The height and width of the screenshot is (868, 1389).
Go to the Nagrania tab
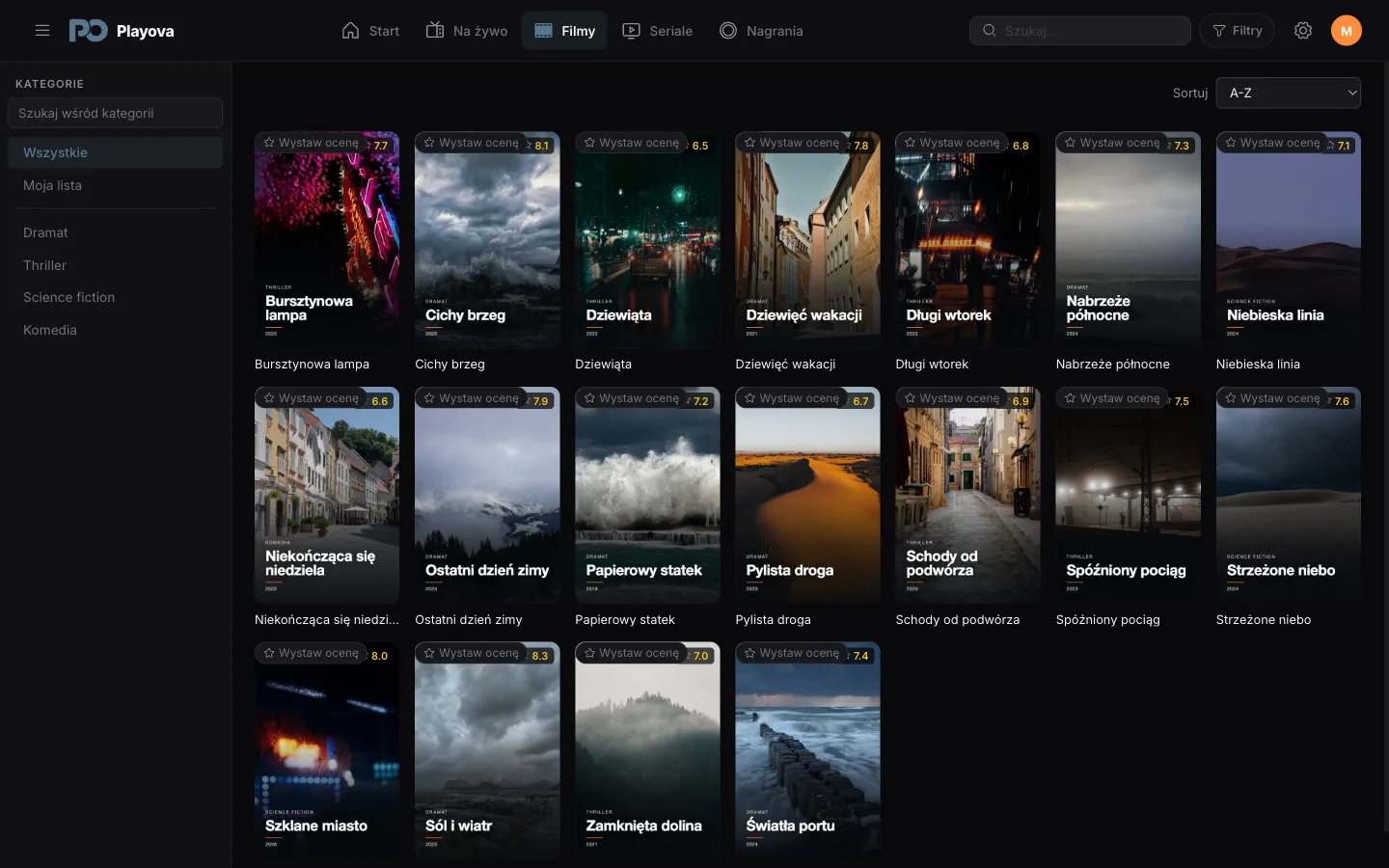[761, 31]
